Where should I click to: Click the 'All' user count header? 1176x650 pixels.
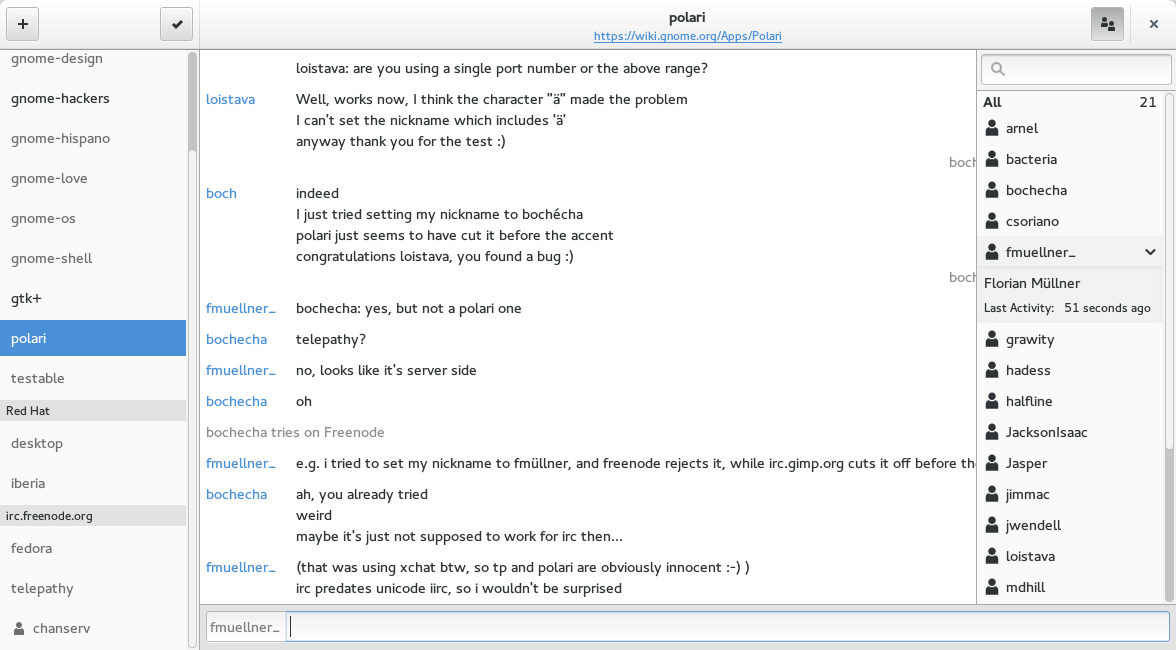click(1070, 102)
